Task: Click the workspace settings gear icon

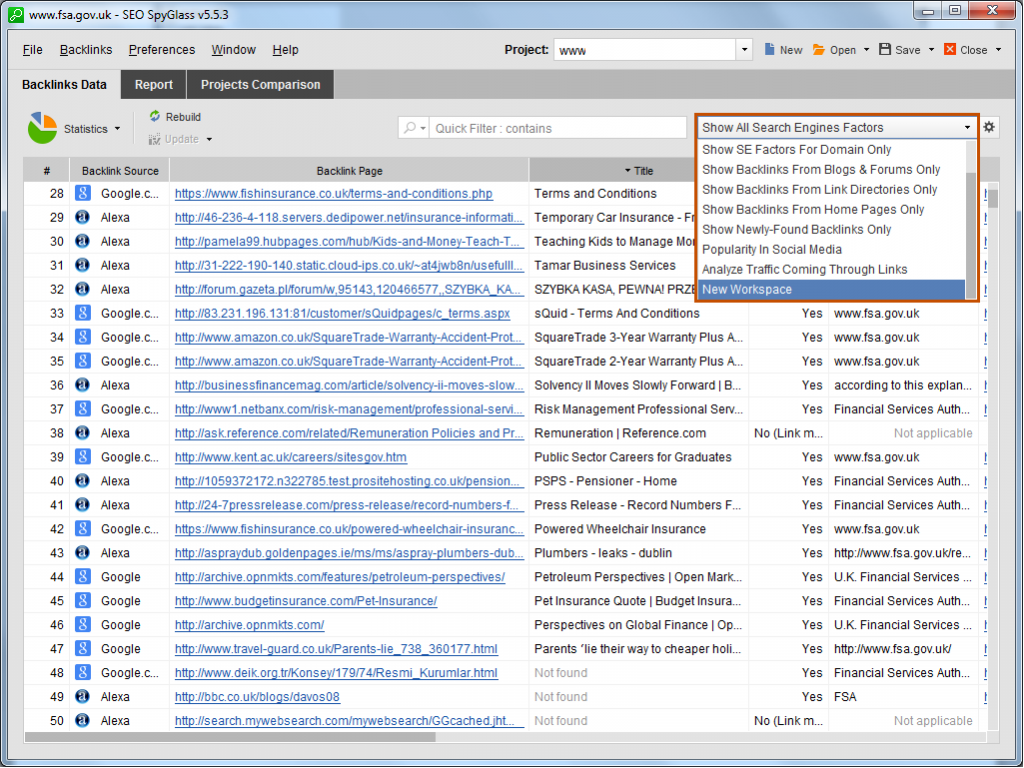Action: pos(989,127)
